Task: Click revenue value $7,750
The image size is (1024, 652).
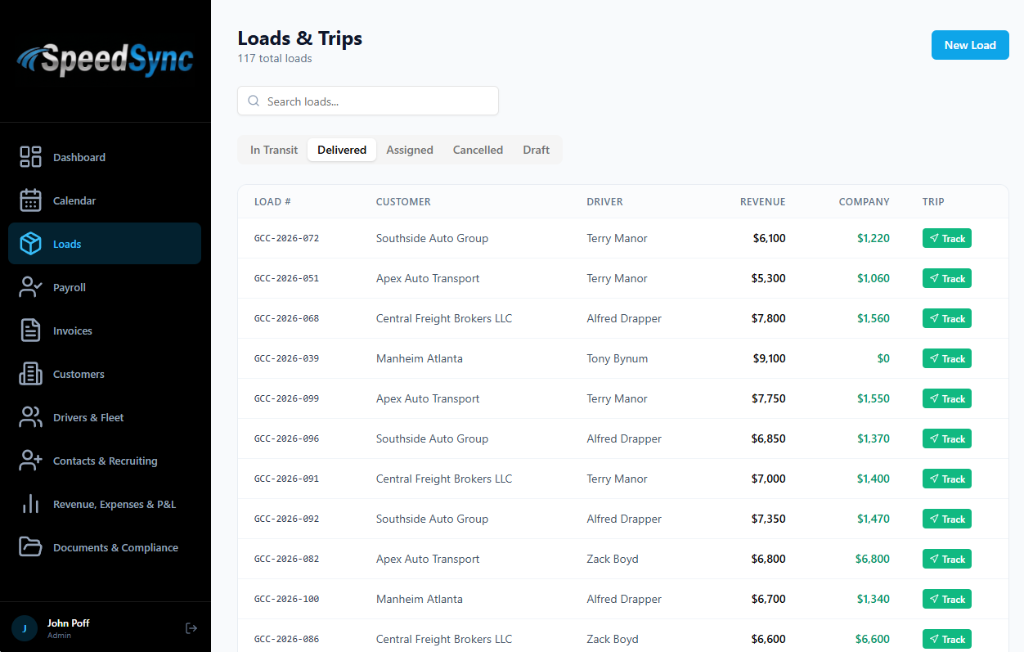Action: pyautogui.click(x=768, y=399)
